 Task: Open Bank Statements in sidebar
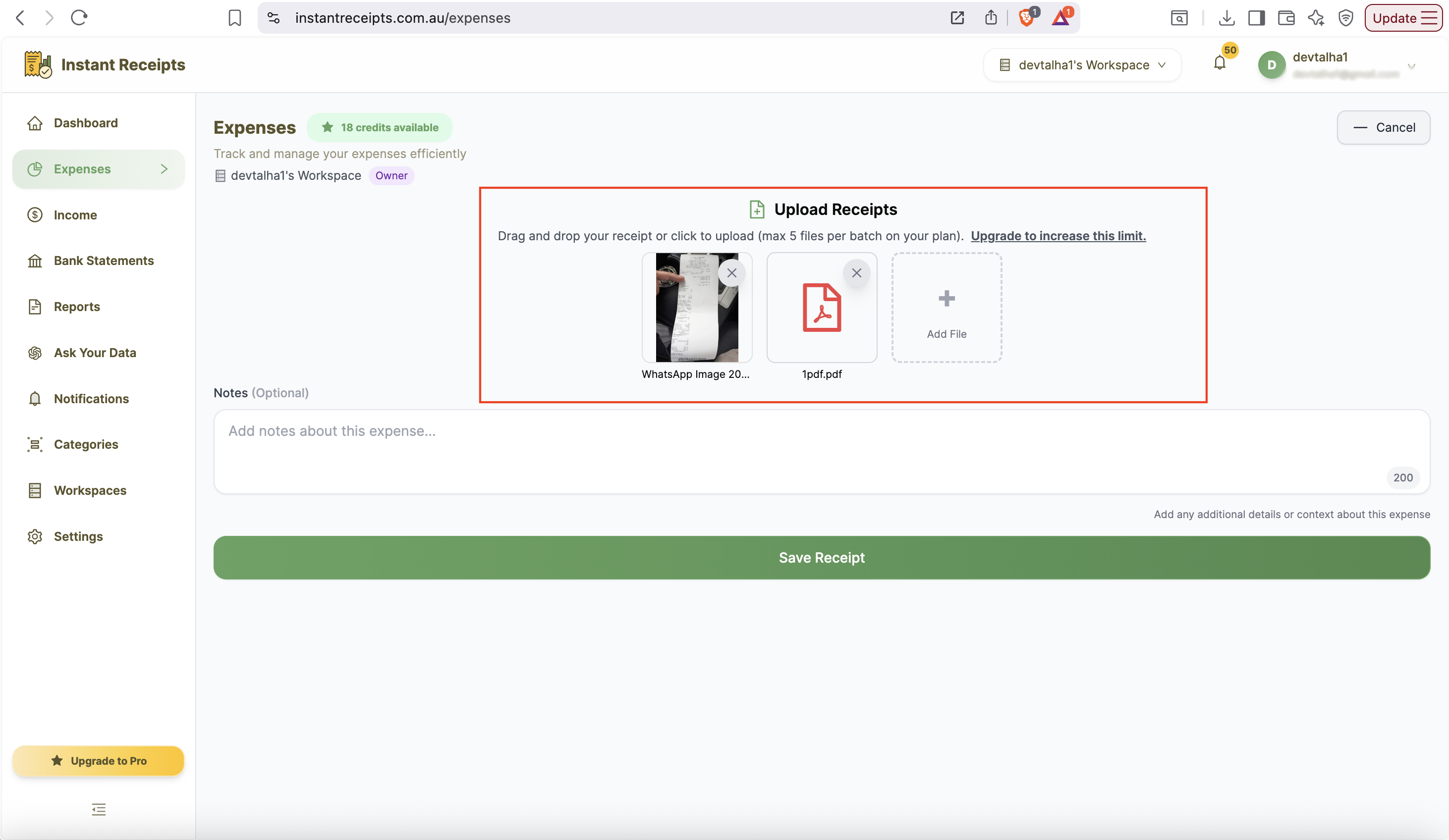(x=98, y=261)
